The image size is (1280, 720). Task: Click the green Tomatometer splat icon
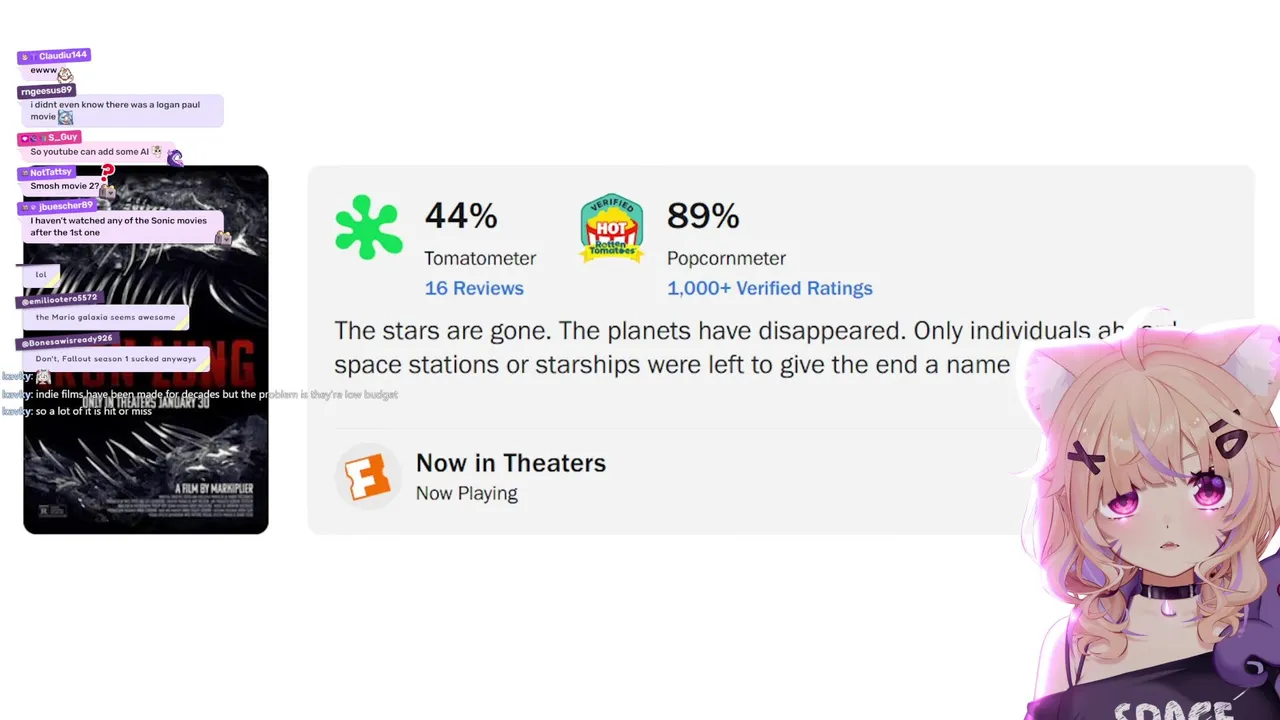click(x=368, y=228)
